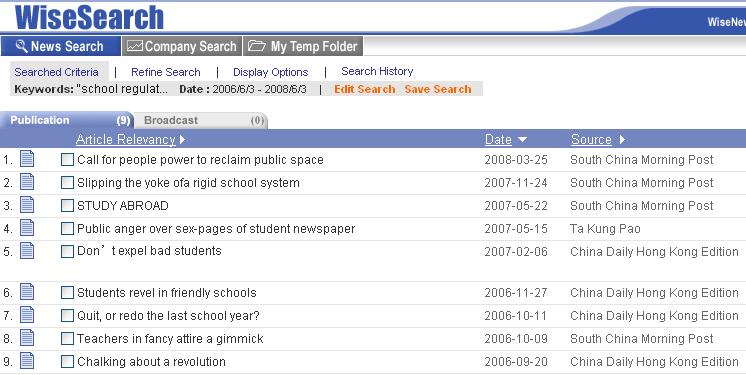Select checkbox for 'Teachers in fancy attire a gimmick'

point(68,338)
